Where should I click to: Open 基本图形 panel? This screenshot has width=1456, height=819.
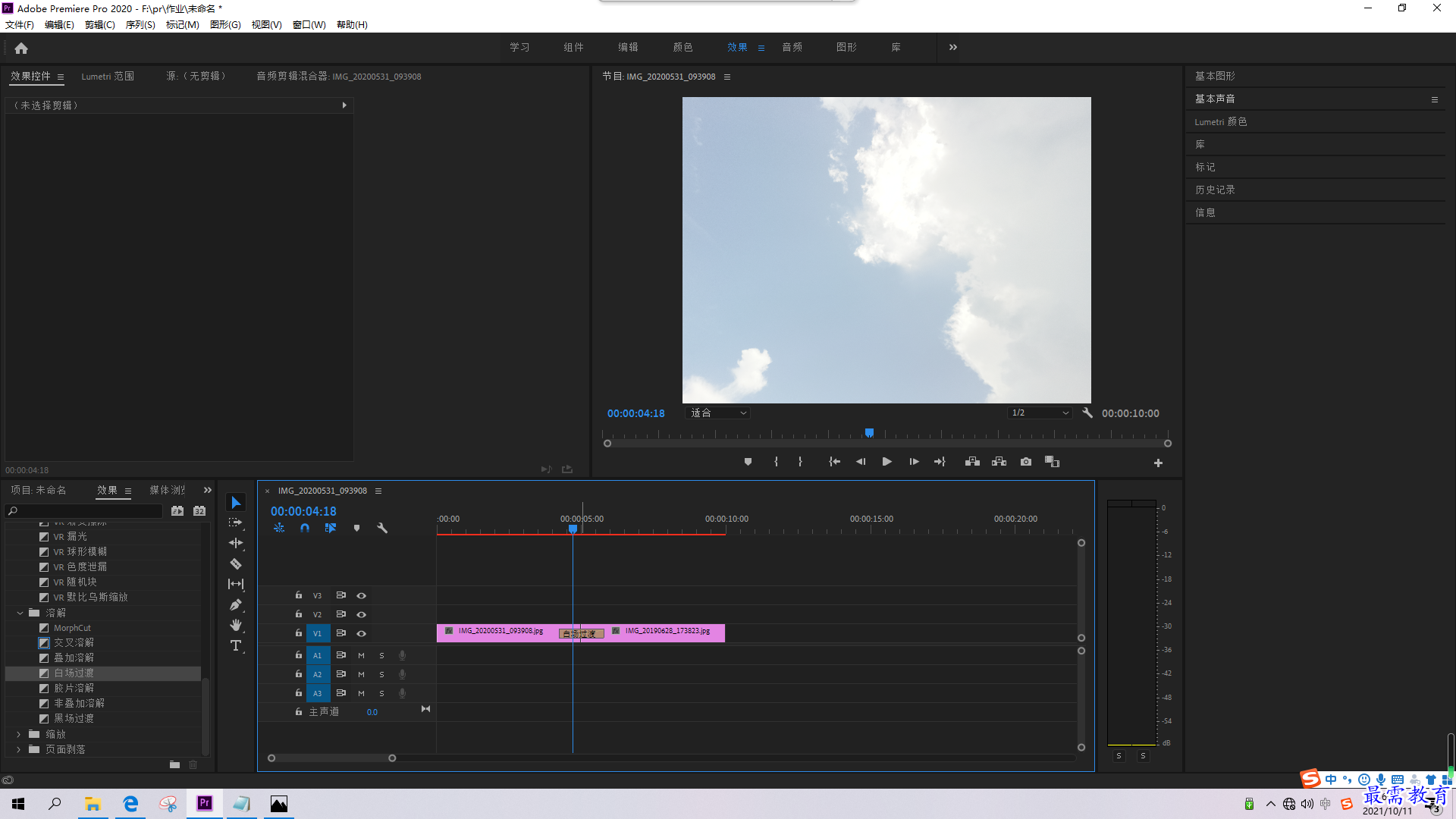click(1215, 77)
